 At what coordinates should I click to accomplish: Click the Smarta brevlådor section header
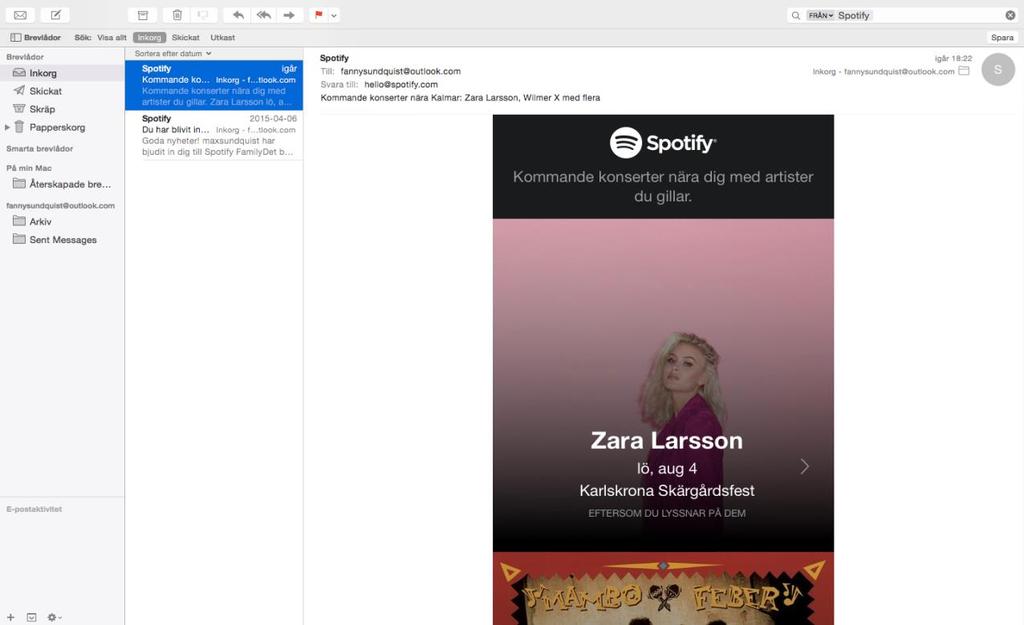click(39, 148)
